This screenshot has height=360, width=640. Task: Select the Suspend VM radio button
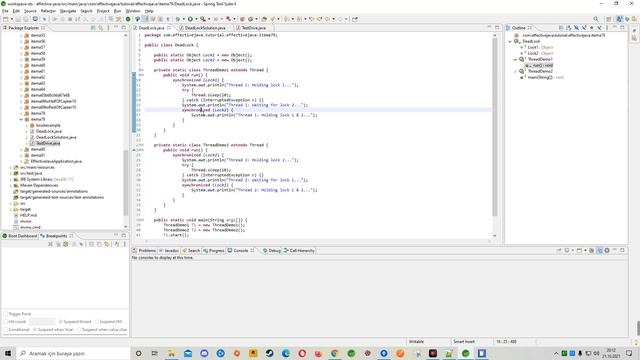point(97,322)
